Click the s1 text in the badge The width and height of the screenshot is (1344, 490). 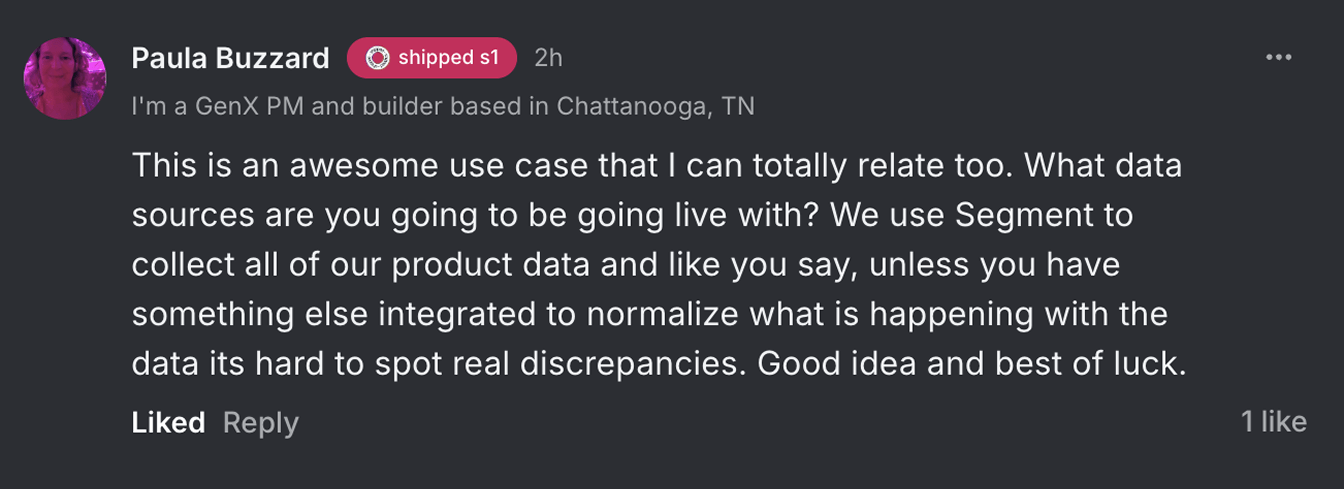tap(488, 58)
